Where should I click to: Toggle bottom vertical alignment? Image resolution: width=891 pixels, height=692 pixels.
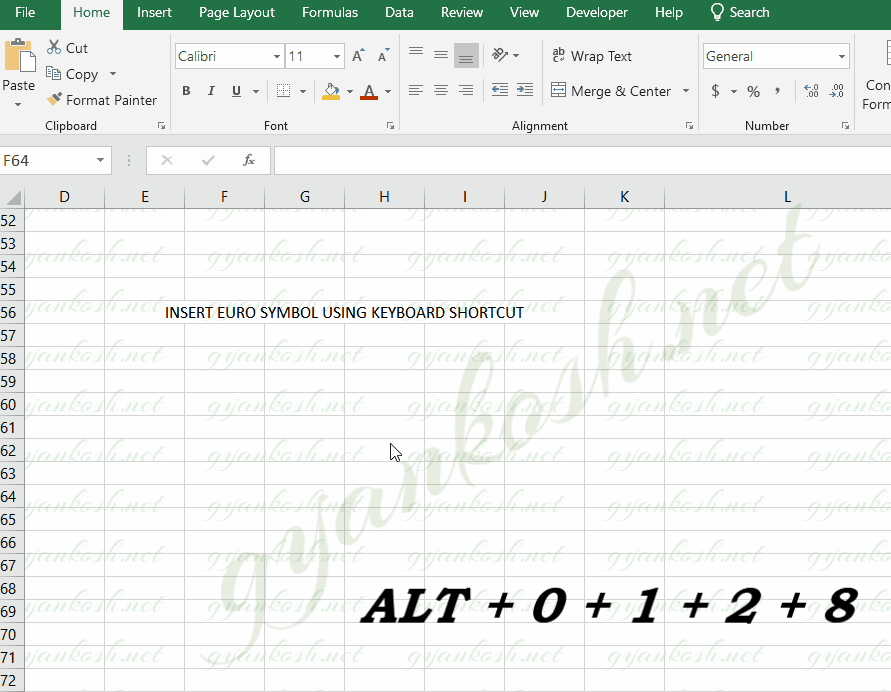point(466,56)
